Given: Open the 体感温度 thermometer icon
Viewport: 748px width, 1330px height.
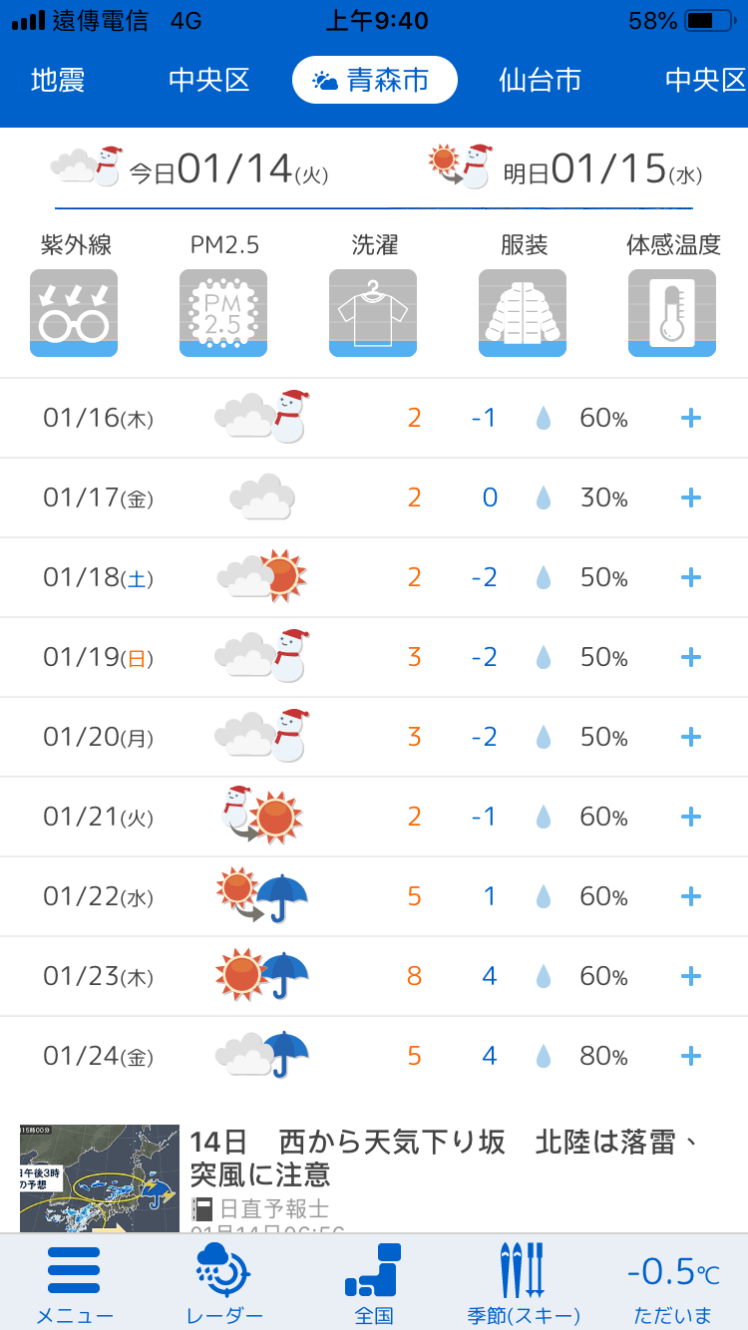Looking at the screenshot, I should pos(672,313).
